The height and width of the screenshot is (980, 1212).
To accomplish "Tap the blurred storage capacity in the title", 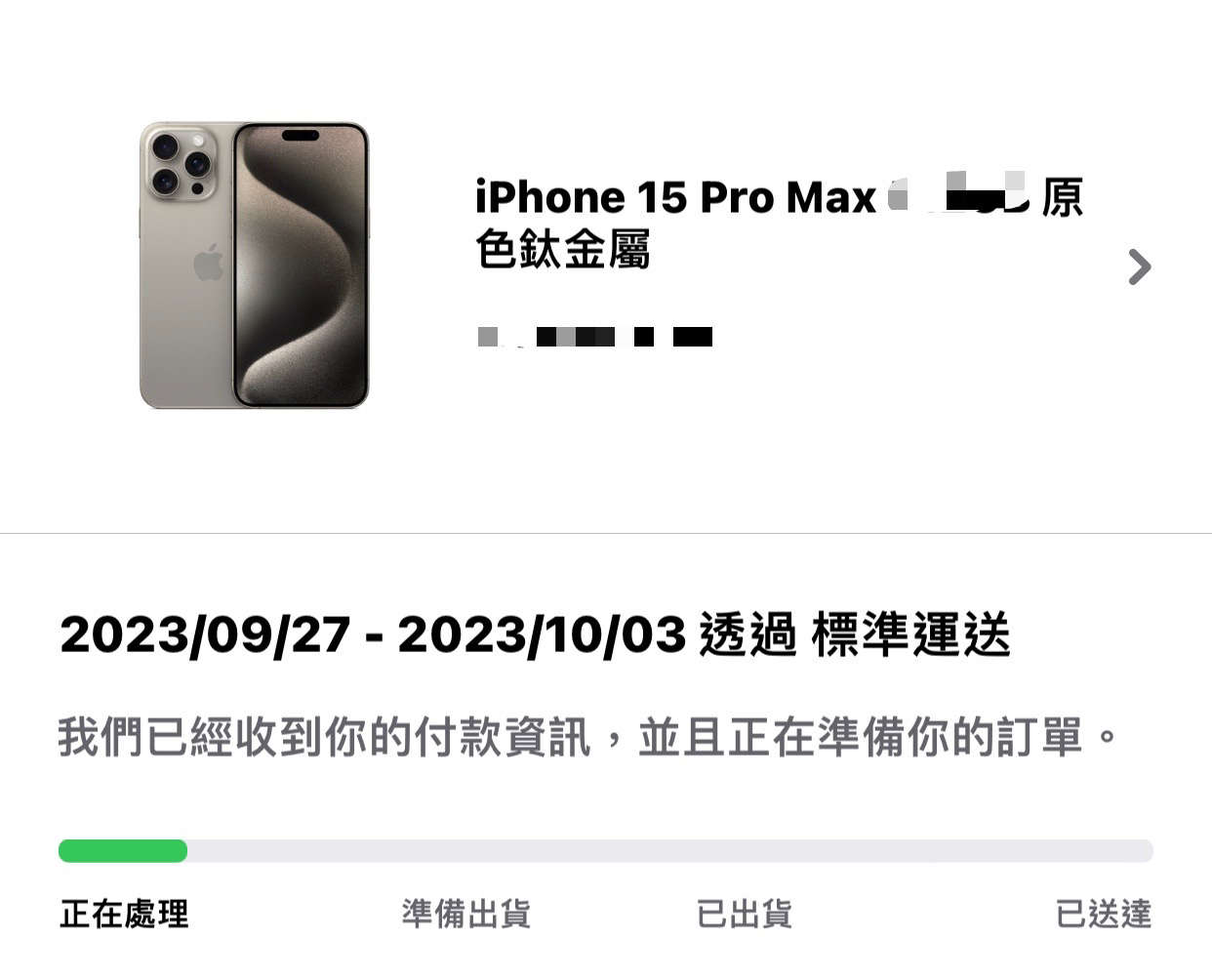I will [958, 193].
